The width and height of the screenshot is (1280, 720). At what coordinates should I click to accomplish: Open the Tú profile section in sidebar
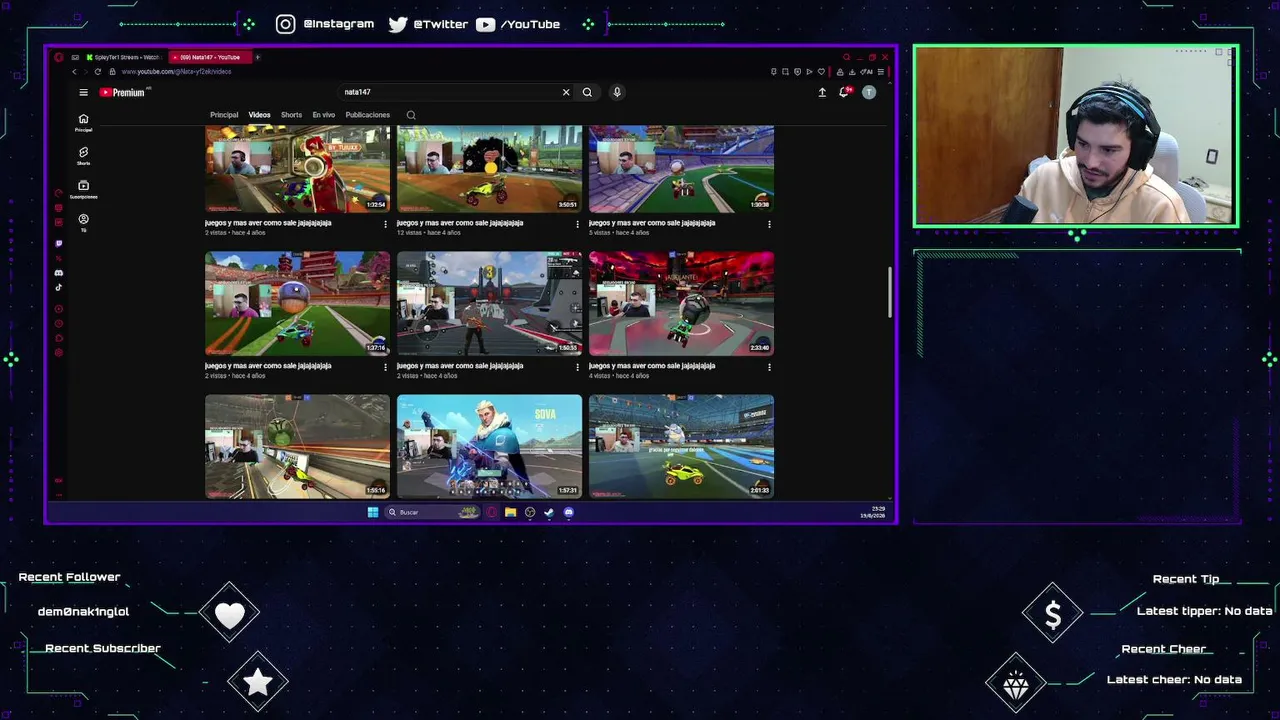[83, 222]
